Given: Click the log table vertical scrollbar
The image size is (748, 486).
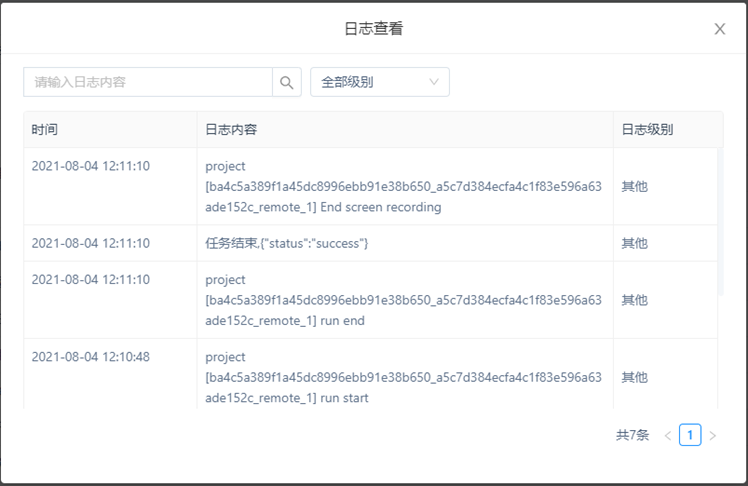Looking at the screenshot, I should point(720,220).
